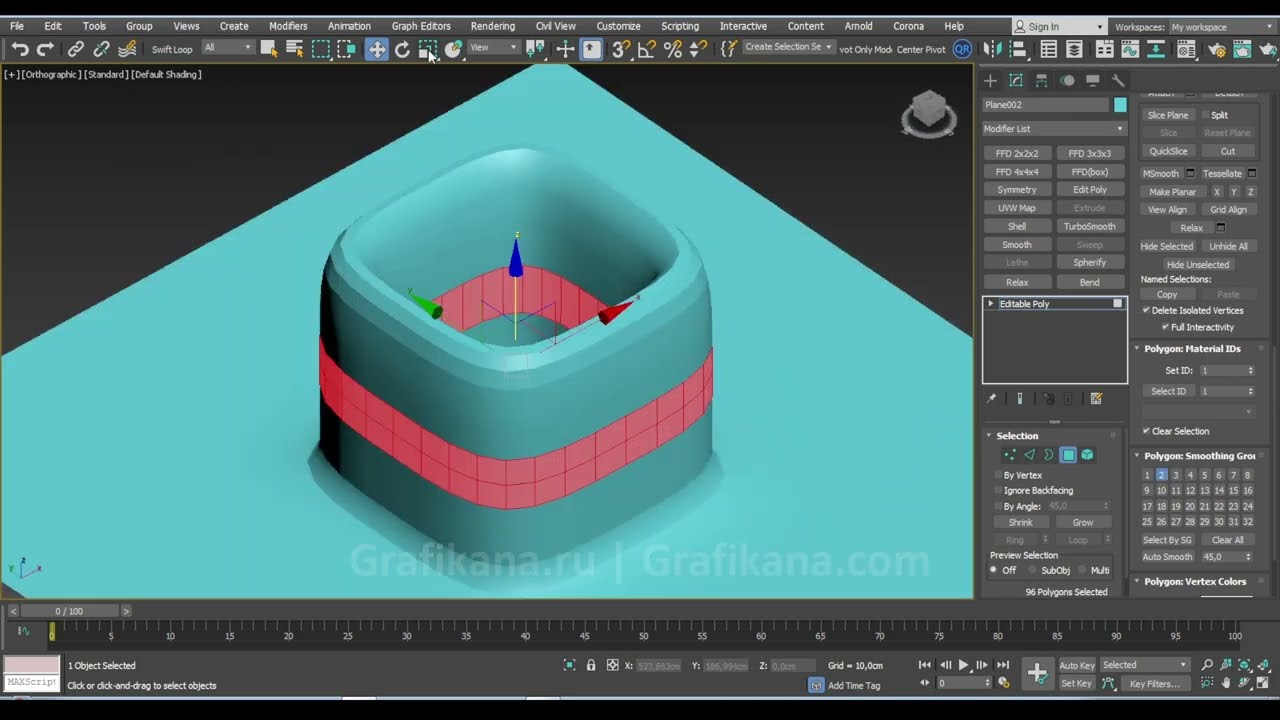
Task: Open the Customize menu
Action: (618, 26)
